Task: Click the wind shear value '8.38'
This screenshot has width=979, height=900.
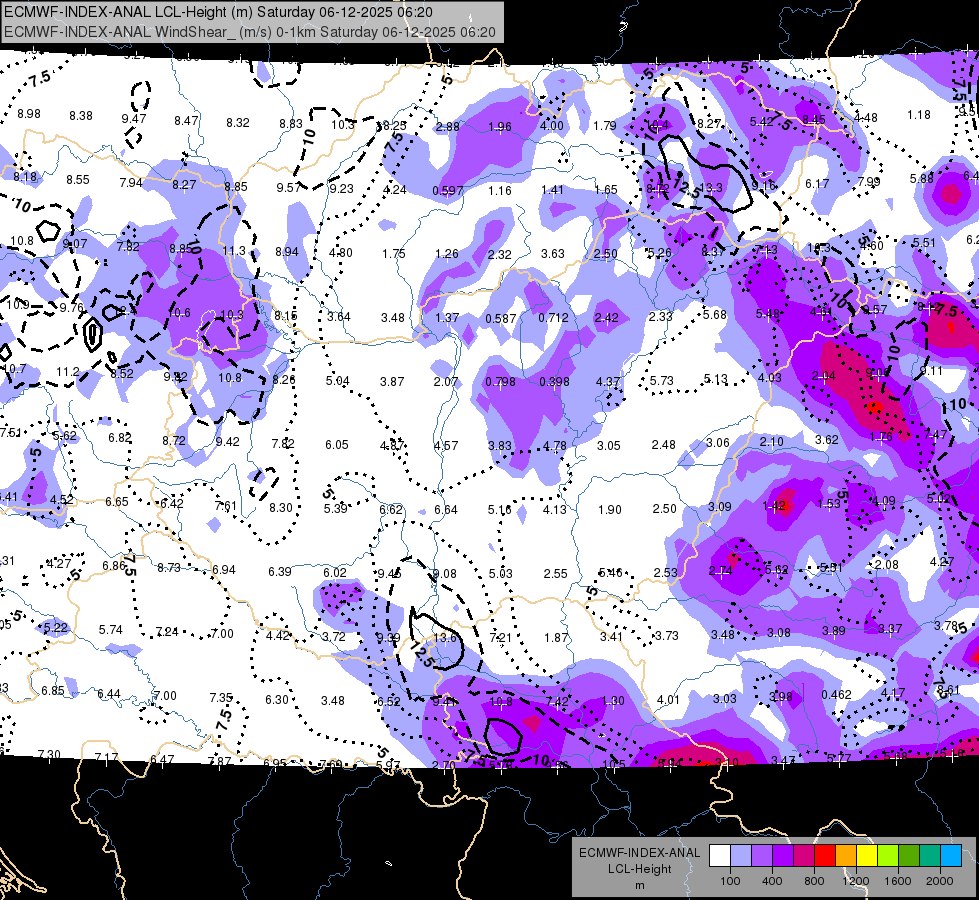Action: [81, 116]
